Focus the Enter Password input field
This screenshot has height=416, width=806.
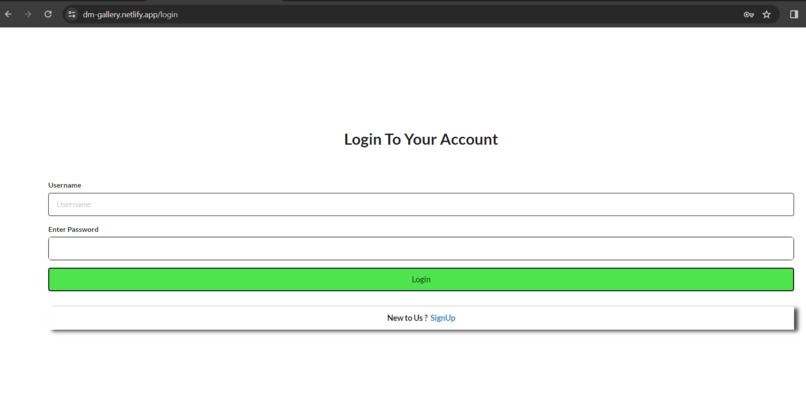pos(421,248)
